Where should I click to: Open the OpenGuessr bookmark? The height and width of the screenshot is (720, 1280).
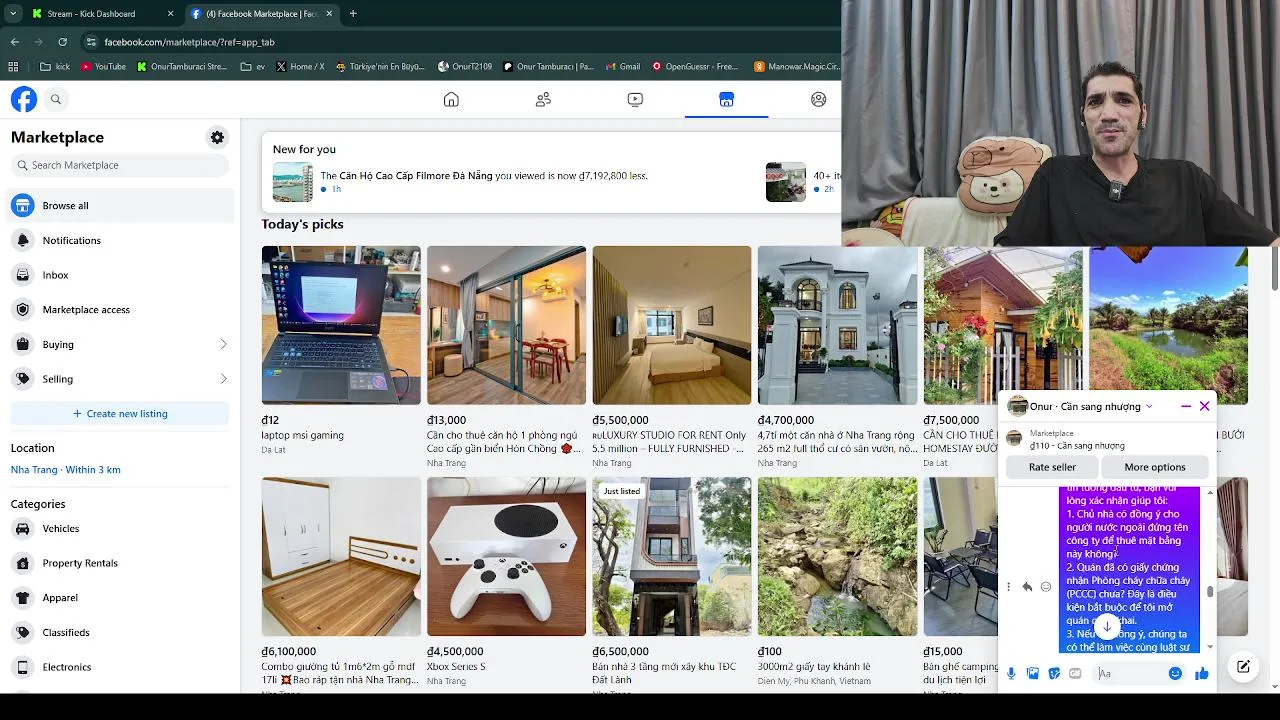(695, 67)
